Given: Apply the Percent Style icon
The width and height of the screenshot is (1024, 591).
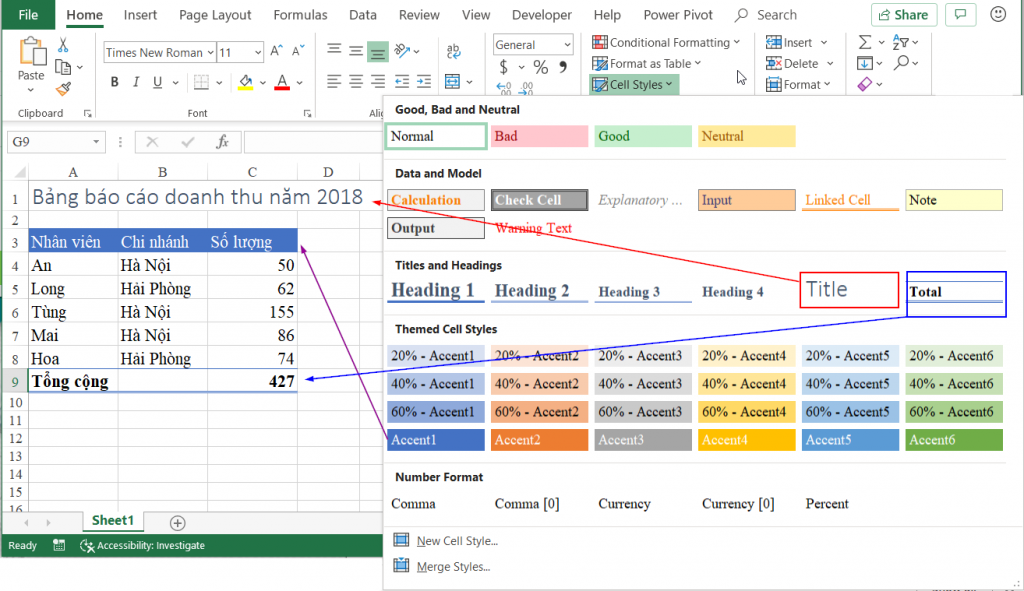Looking at the screenshot, I should coord(541,67).
